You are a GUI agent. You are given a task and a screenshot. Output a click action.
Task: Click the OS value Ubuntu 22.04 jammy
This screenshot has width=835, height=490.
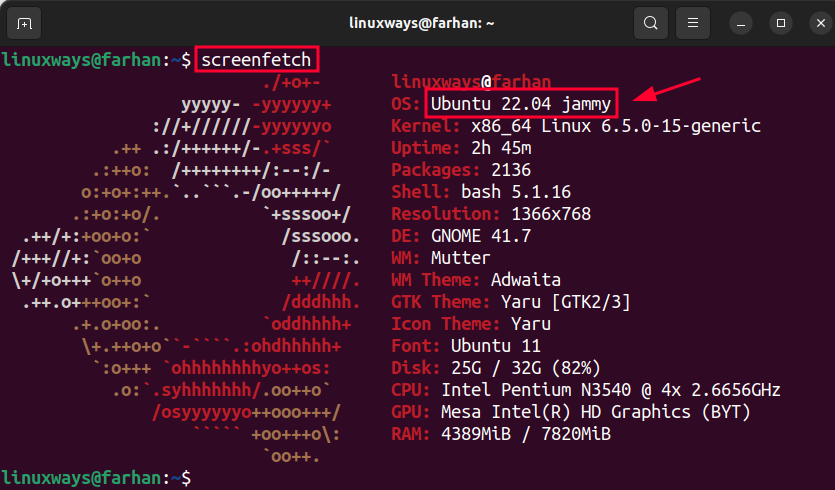[x=521, y=103]
